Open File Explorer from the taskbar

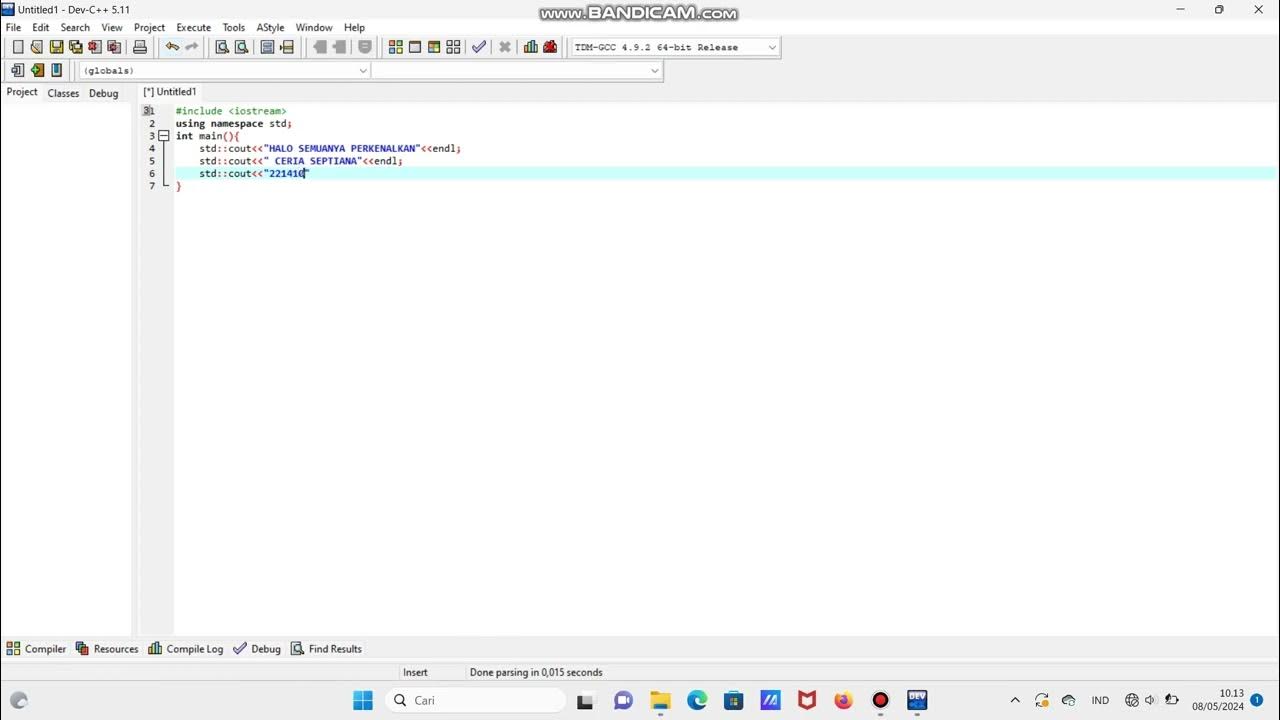(660, 700)
